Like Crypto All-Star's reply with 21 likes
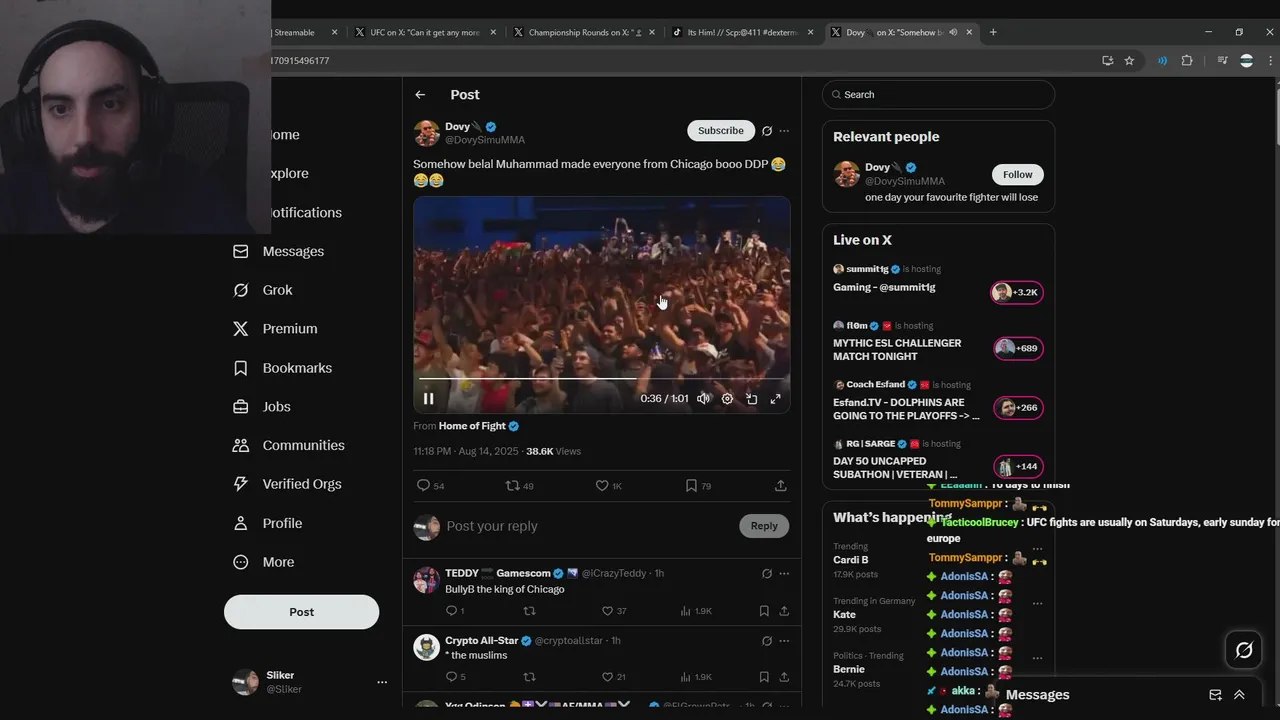 coord(614,677)
